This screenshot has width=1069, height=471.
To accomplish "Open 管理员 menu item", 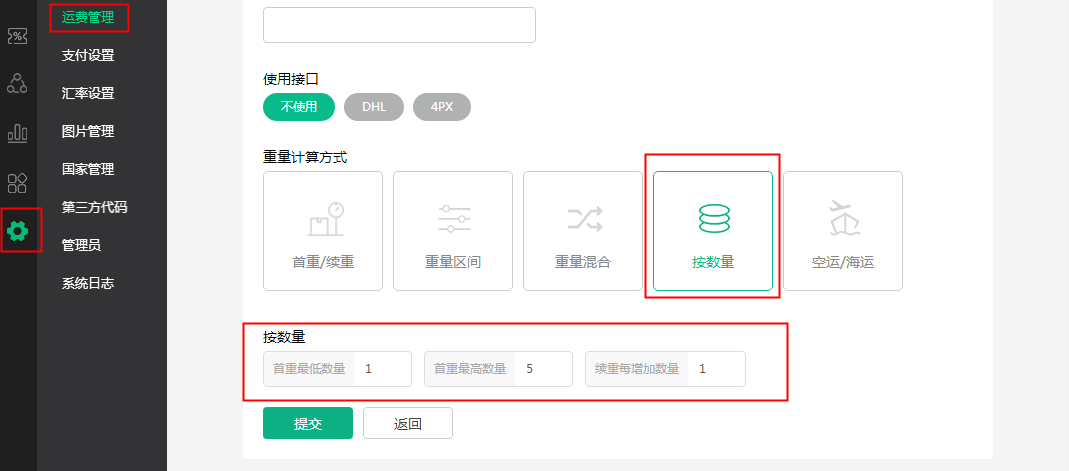I will [81, 245].
